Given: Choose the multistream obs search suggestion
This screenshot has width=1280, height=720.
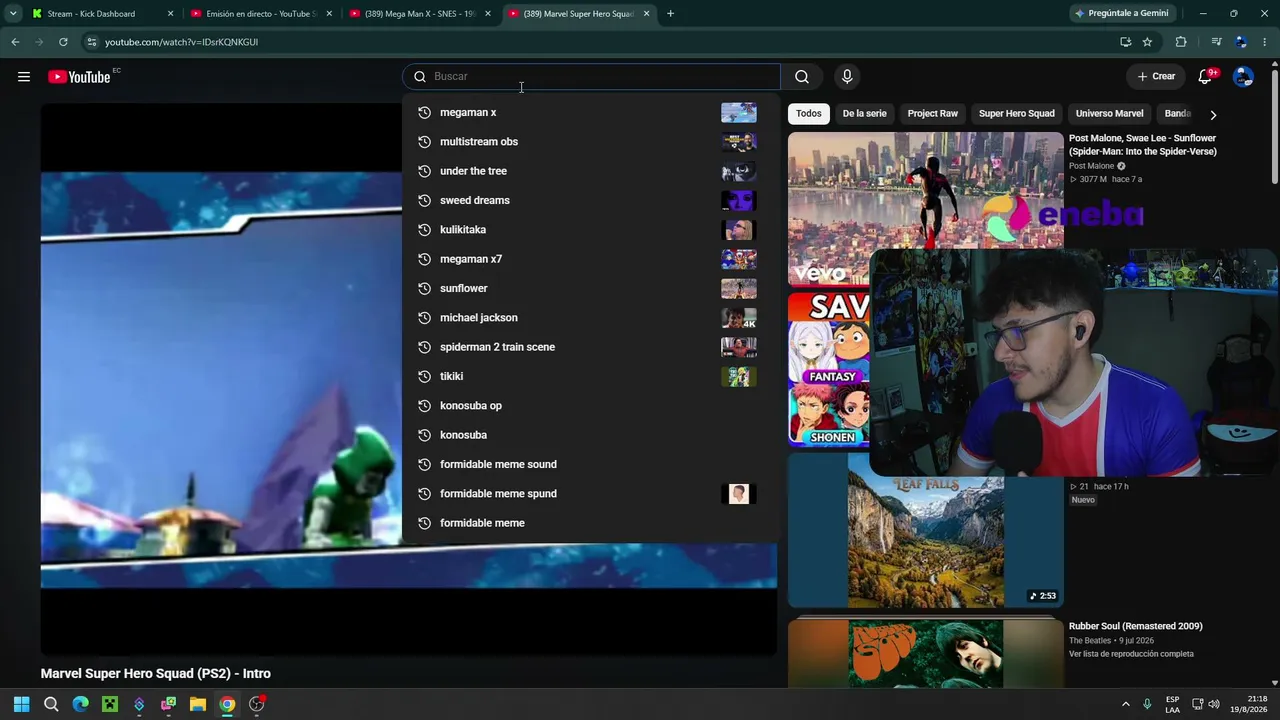Looking at the screenshot, I should (590, 142).
